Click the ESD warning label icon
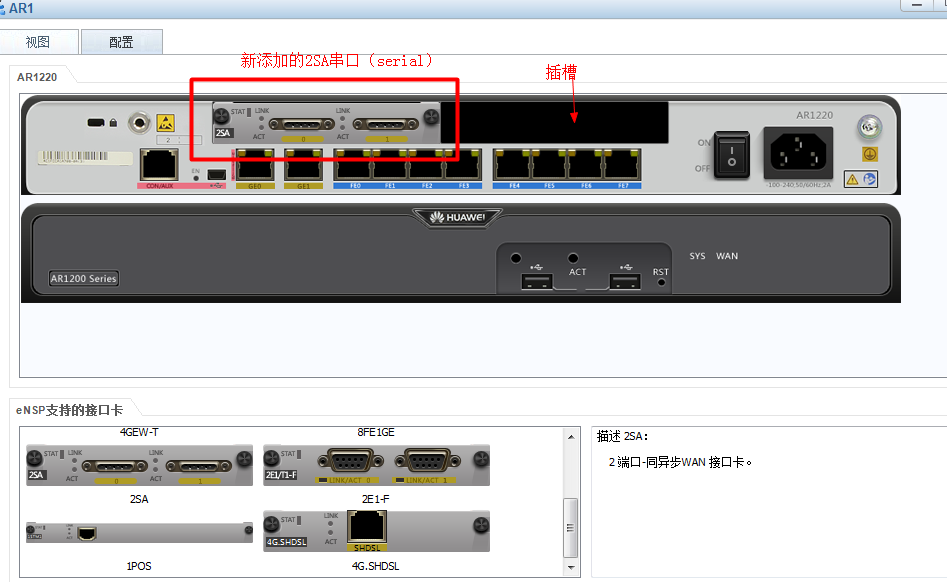This screenshot has height=582, width=947. [165, 123]
